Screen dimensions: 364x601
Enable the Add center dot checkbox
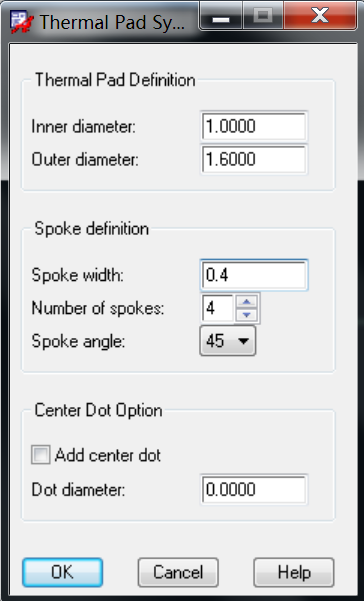(x=41, y=455)
